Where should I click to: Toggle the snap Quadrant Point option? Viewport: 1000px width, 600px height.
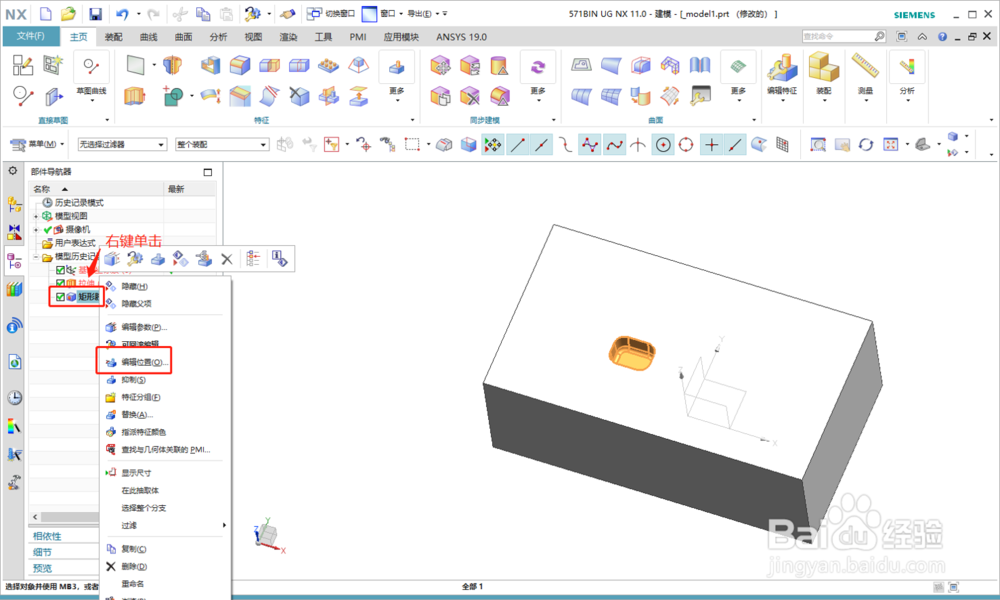coord(686,145)
